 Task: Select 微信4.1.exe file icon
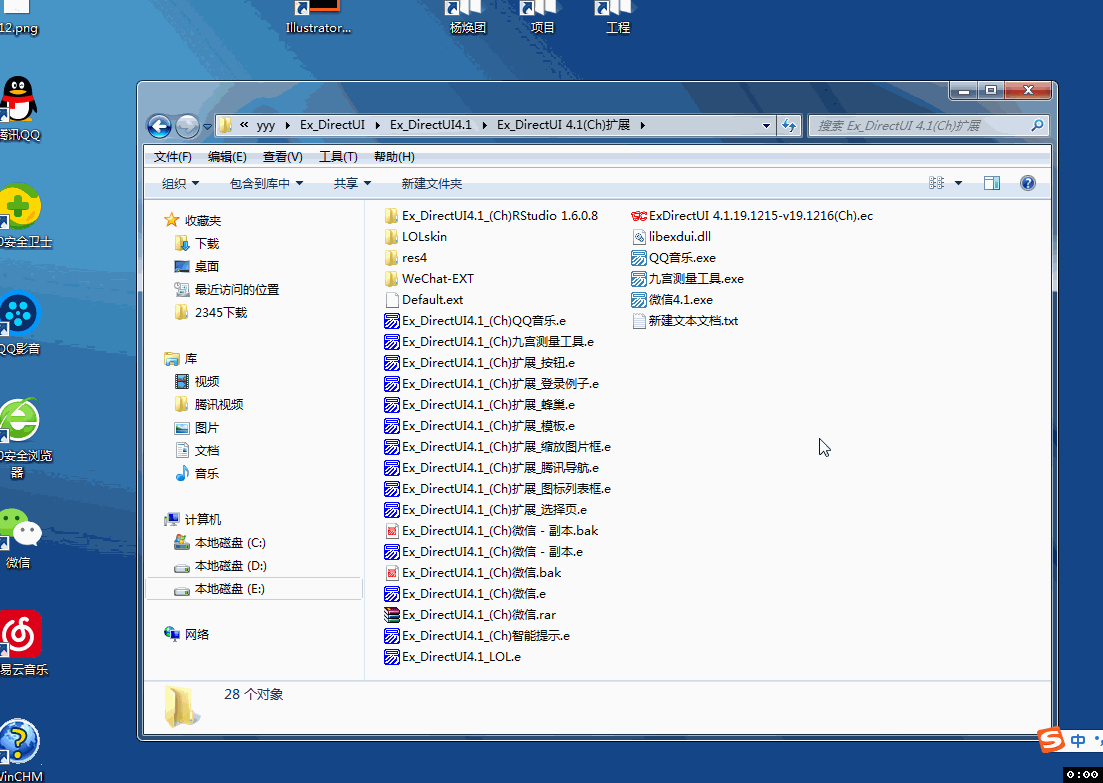[x=639, y=300]
